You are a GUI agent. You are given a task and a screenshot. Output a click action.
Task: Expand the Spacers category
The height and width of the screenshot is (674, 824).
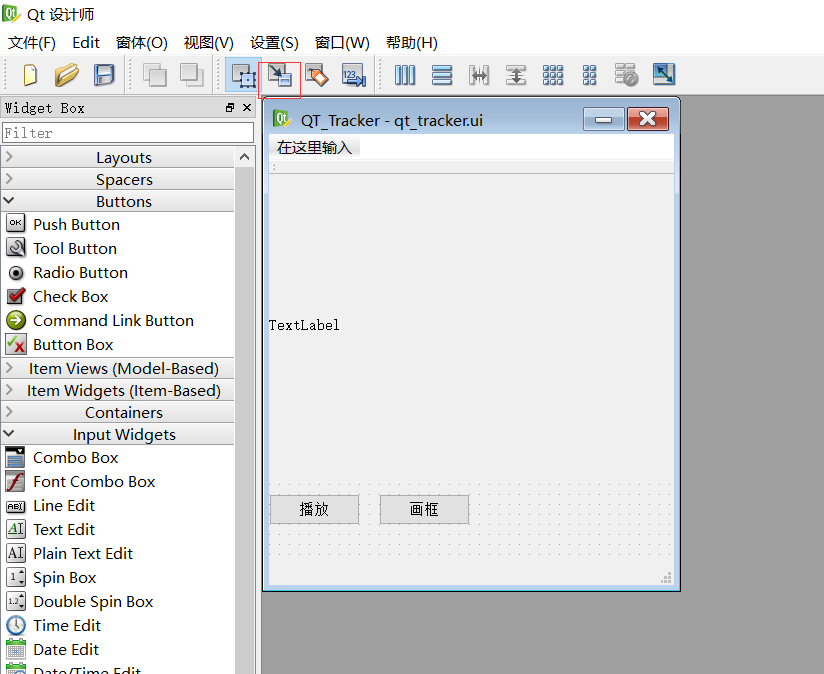click(x=118, y=180)
